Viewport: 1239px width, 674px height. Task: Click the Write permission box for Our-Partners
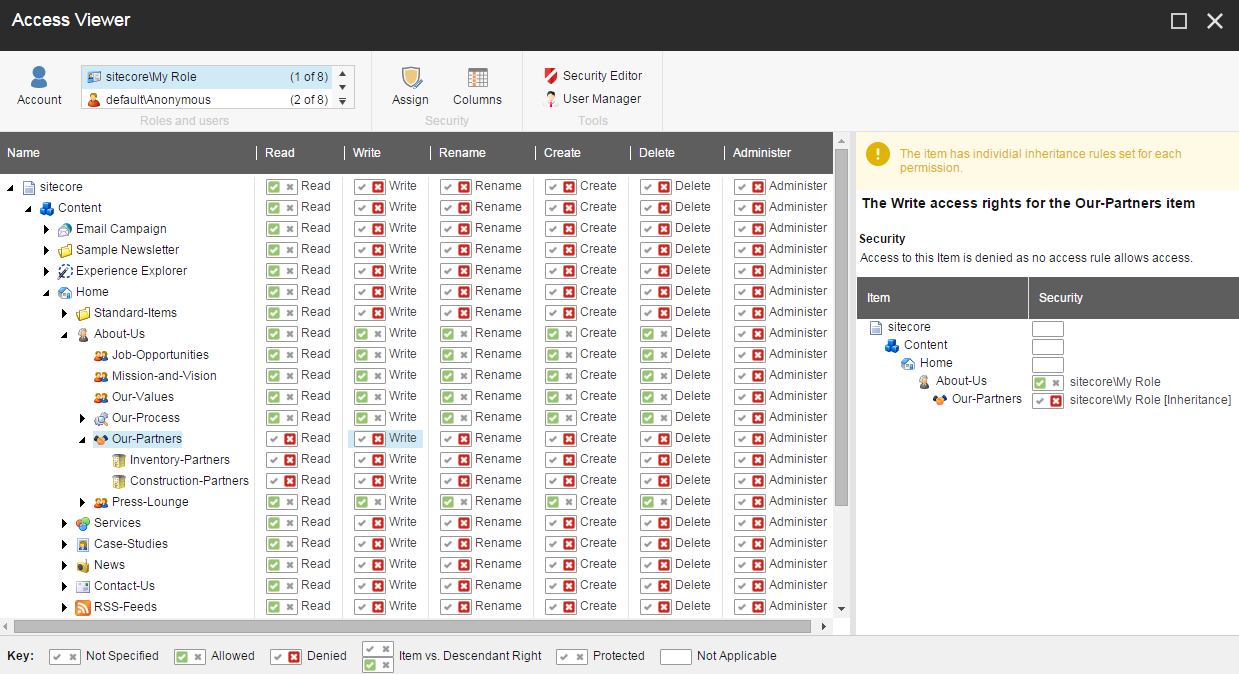coord(370,439)
